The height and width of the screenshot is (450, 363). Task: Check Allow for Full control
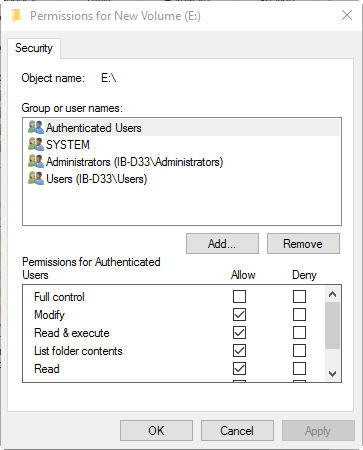point(239,296)
